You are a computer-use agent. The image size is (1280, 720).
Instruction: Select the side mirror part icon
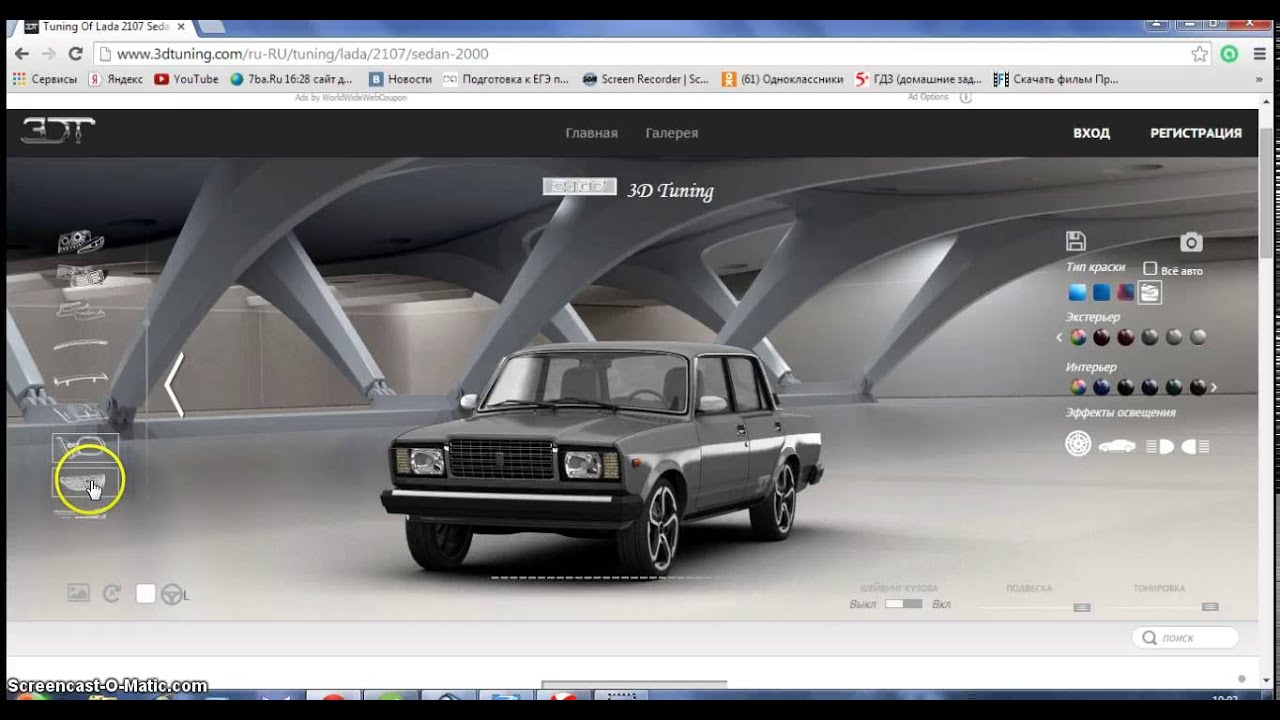pyautogui.click(x=85, y=447)
